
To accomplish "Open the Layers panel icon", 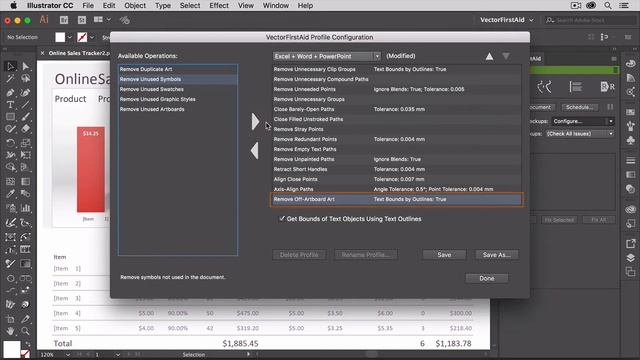I will point(631,258).
